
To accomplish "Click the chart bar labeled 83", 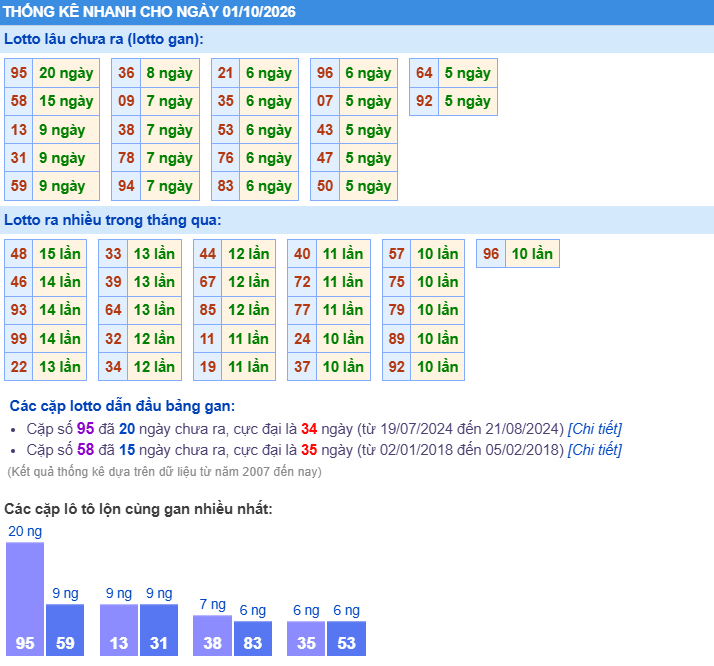I will [x=253, y=639].
